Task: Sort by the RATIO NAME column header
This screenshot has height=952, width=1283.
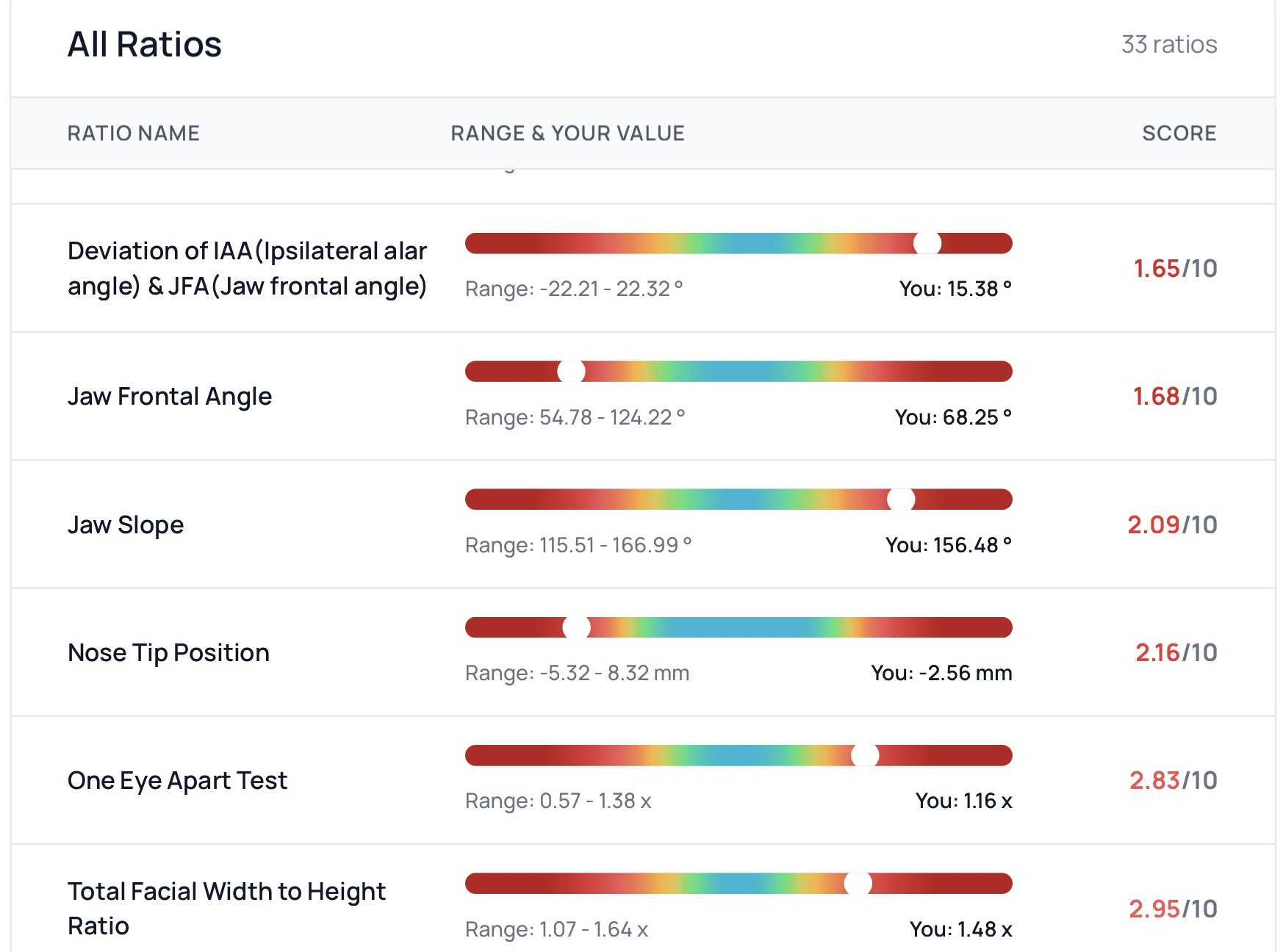Action: tap(134, 133)
